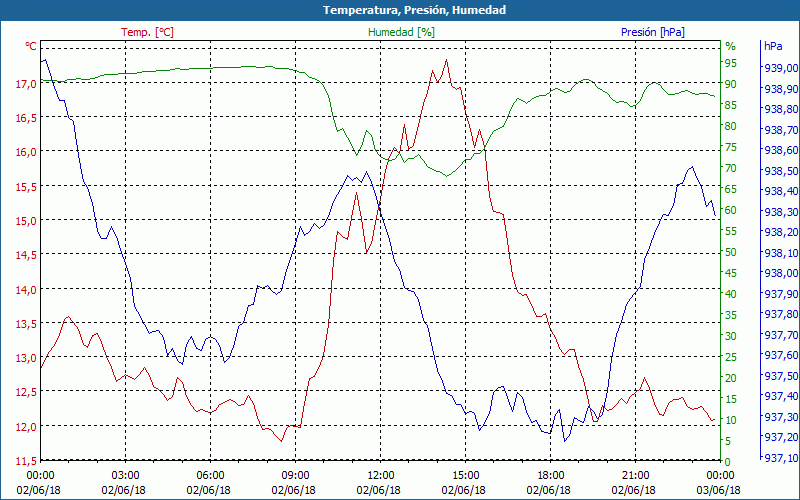The height and width of the screenshot is (500, 800).
Task: Click temperature axis value "14,5"
Action: (x=26, y=255)
